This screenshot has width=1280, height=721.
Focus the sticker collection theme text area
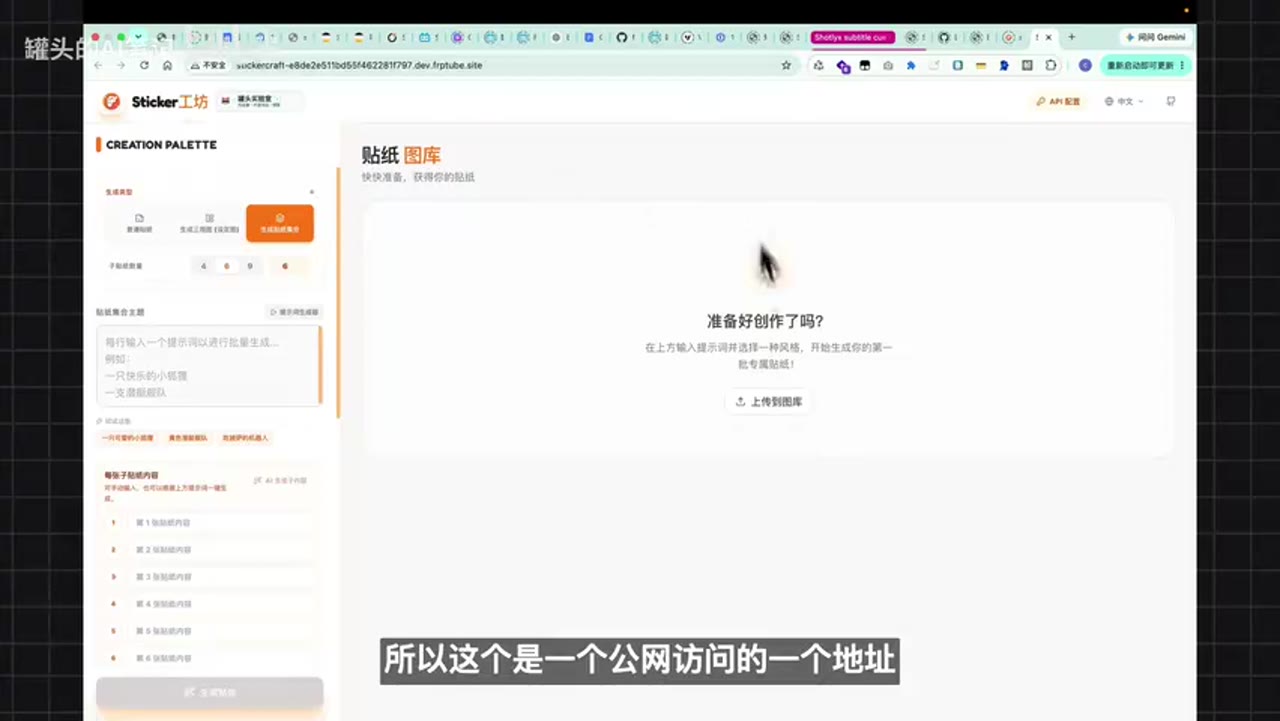(209, 366)
